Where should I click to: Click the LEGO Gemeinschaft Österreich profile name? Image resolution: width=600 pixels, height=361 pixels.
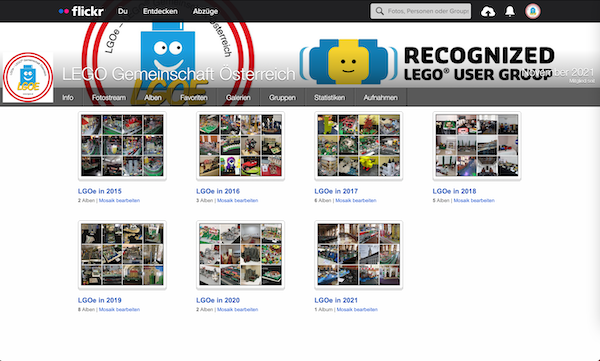coord(179,74)
